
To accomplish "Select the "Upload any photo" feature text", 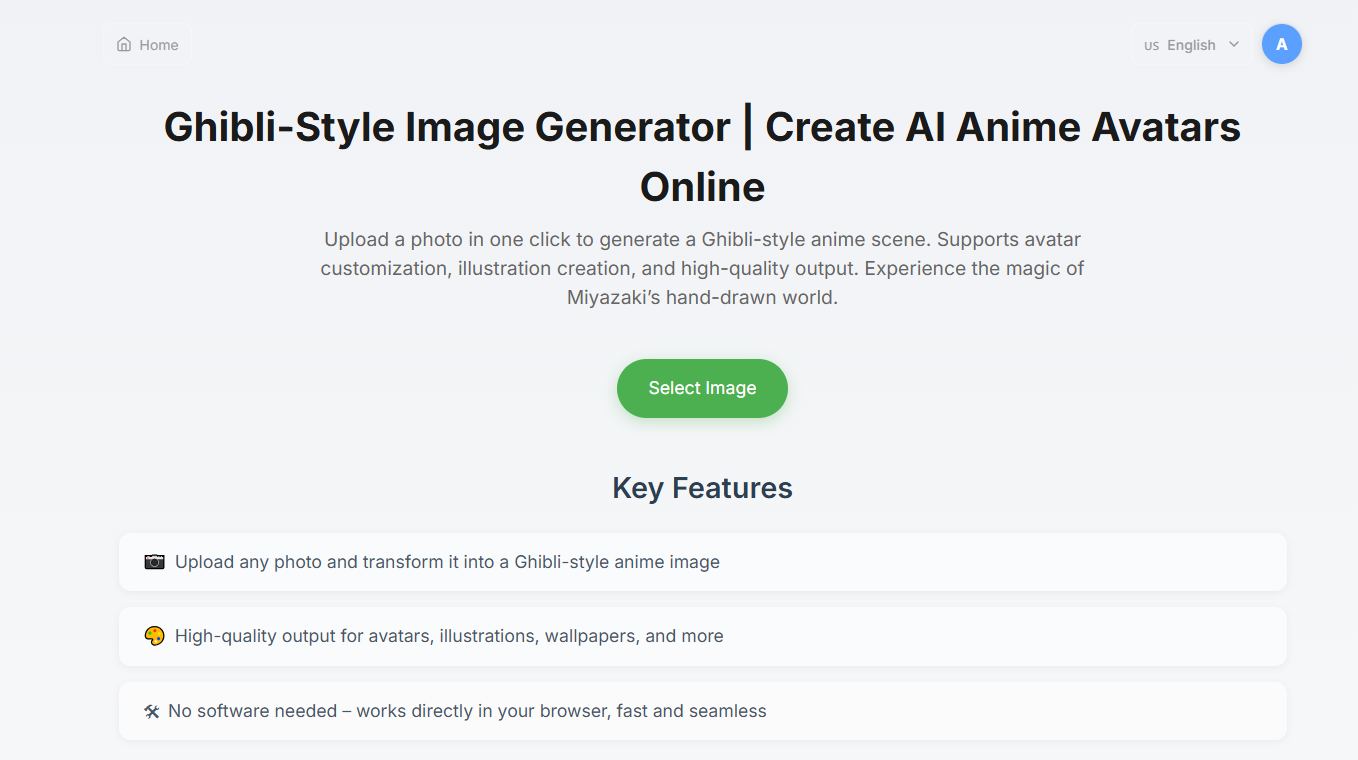I will coord(447,562).
